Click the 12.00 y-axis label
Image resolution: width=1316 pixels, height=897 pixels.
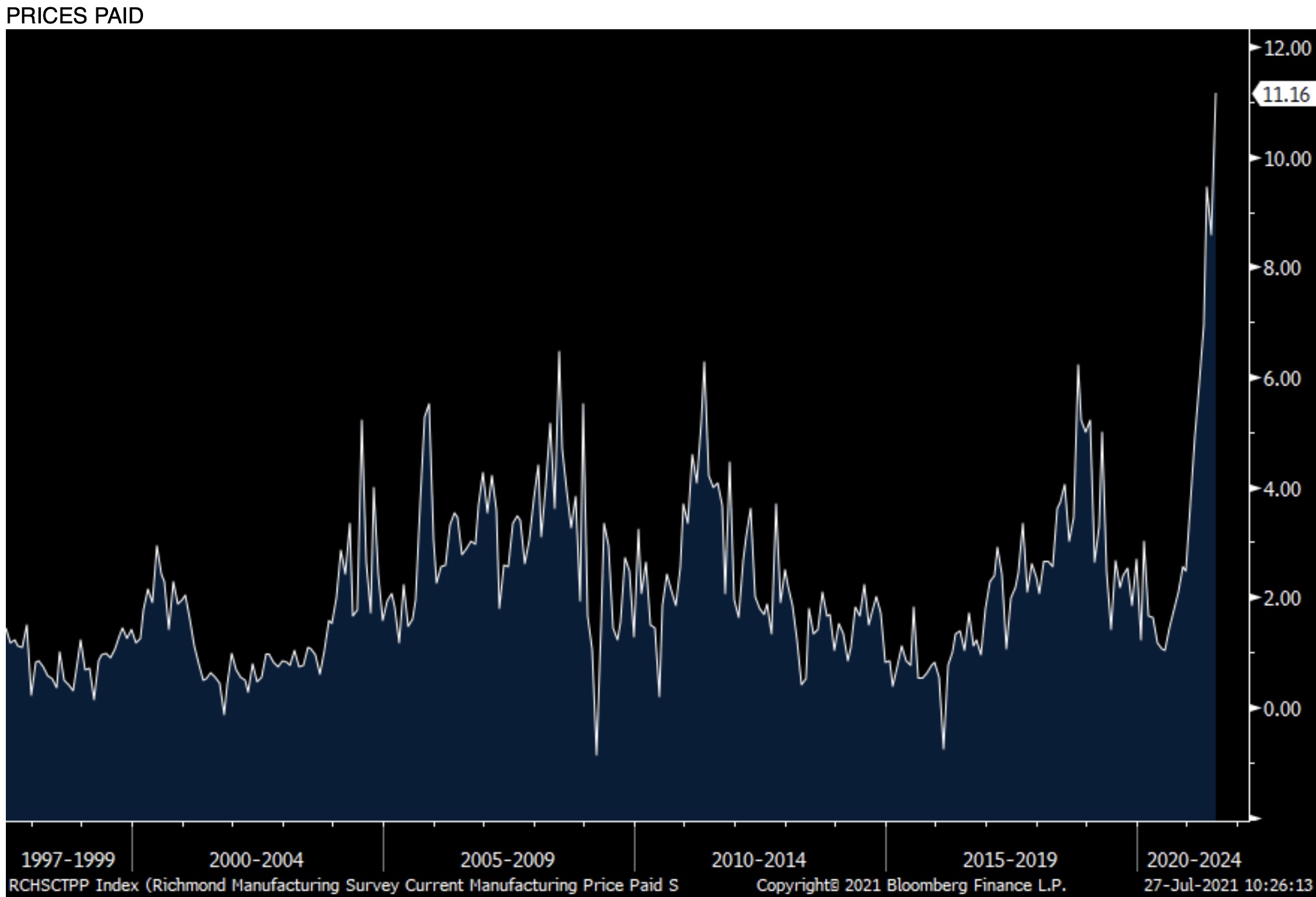point(1287,48)
